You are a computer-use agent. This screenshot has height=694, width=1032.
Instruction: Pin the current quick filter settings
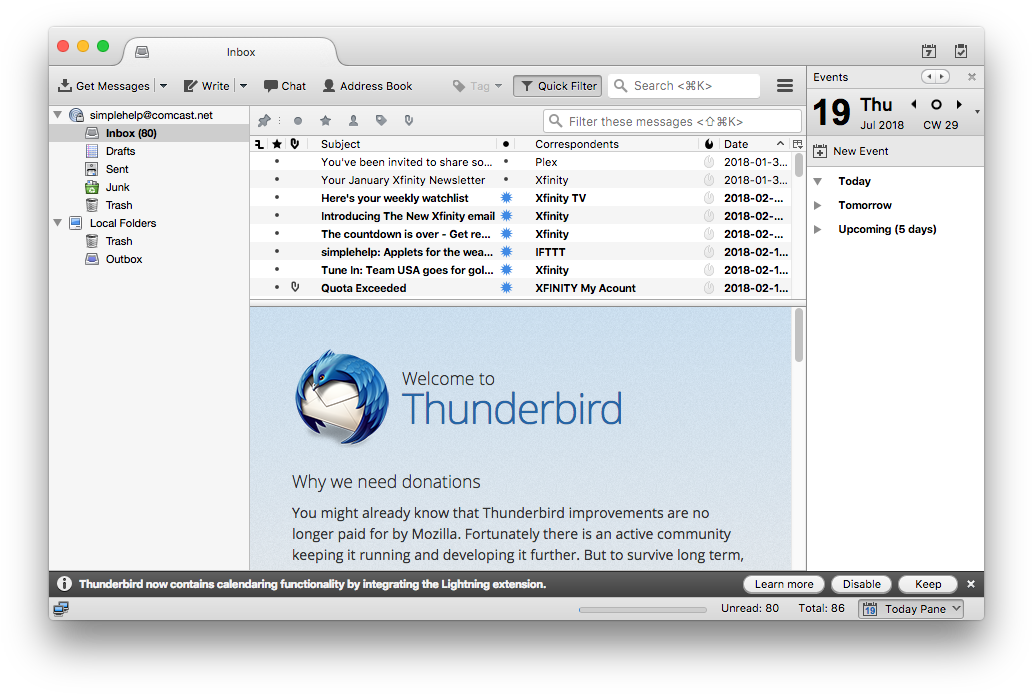pyautogui.click(x=265, y=120)
